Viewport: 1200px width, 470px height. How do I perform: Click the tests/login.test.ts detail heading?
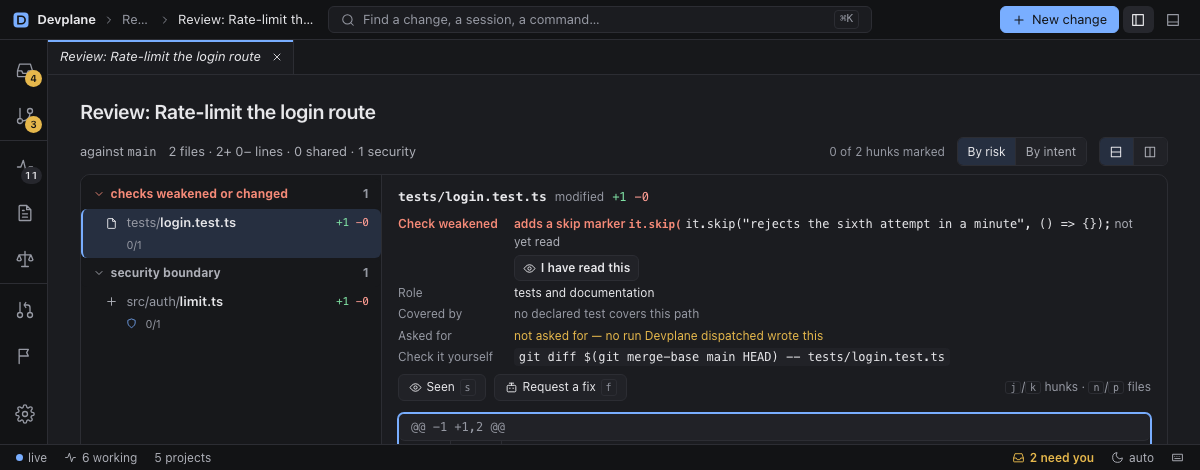click(472, 197)
